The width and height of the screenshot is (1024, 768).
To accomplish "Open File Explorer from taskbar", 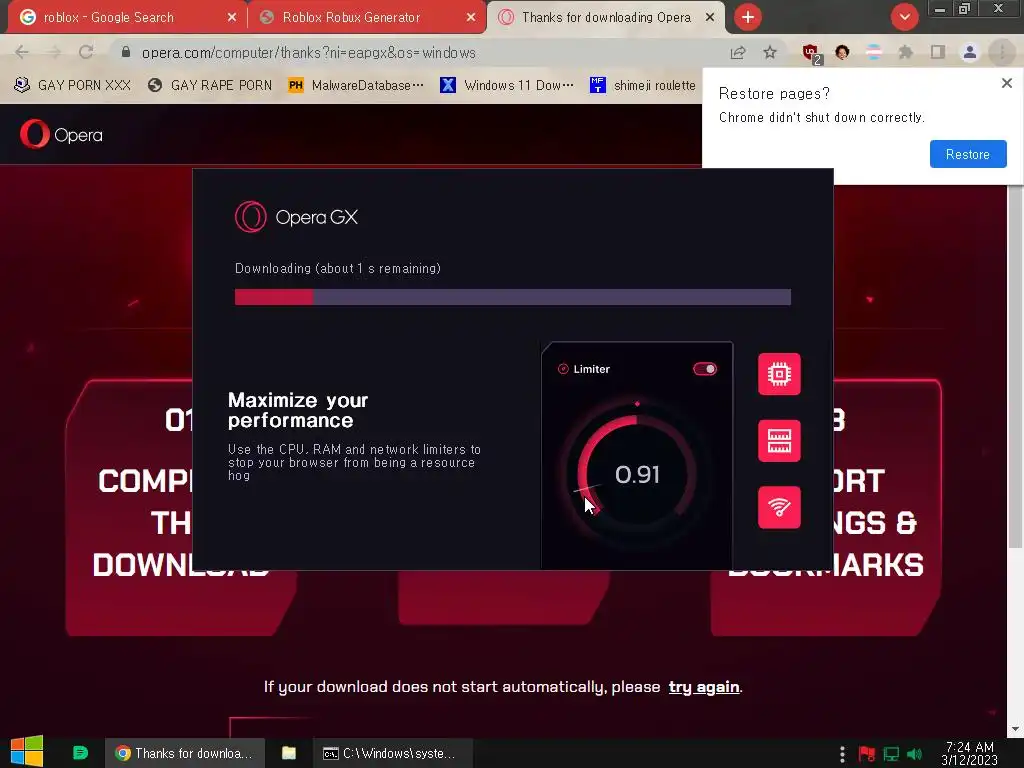I will (289, 753).
